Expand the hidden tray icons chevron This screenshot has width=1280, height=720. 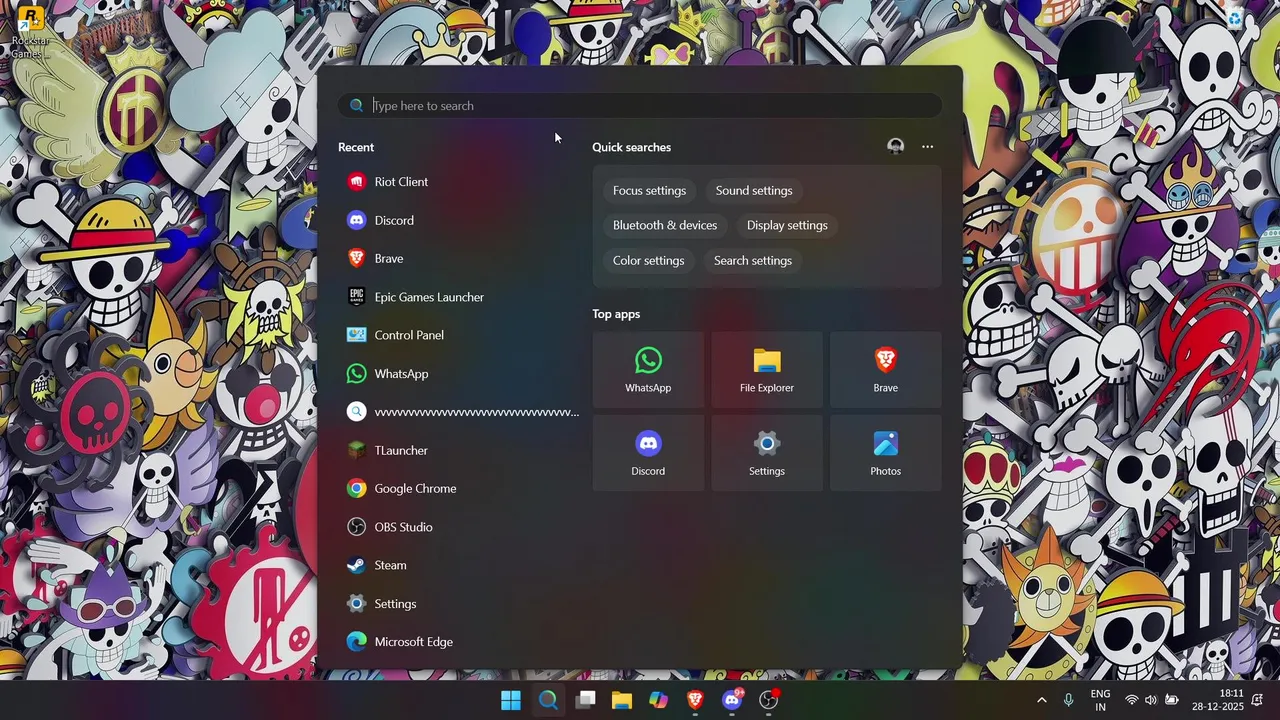click(1041, 700)
